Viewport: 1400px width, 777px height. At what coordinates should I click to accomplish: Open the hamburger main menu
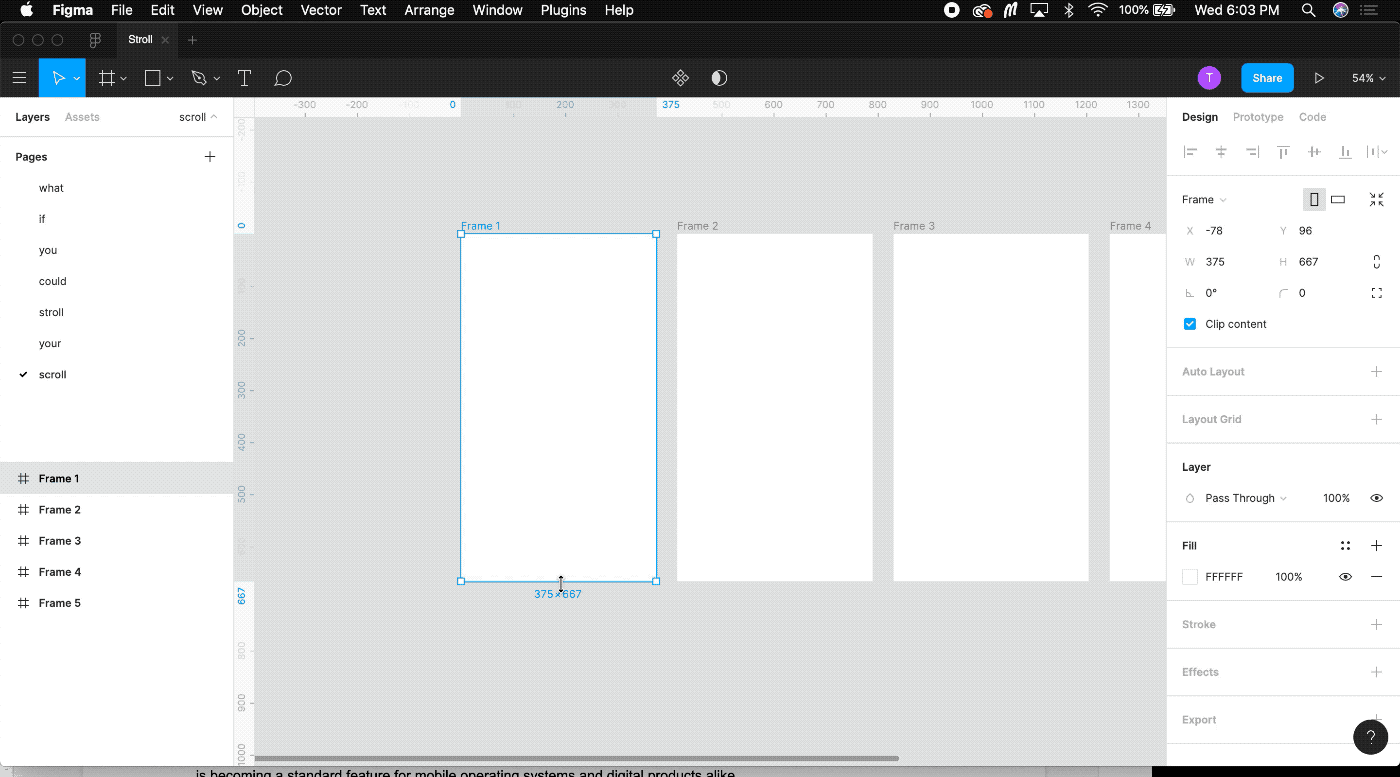click(19, 78)
